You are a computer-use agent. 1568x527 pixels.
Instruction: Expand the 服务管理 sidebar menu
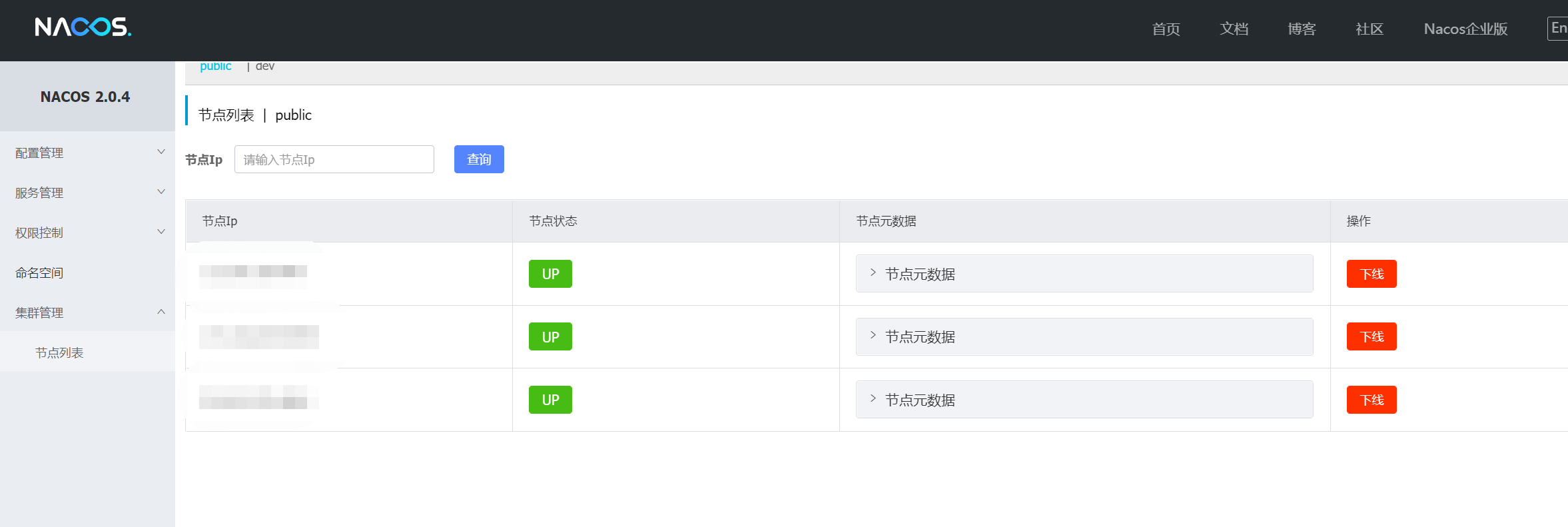pos(87,193)
